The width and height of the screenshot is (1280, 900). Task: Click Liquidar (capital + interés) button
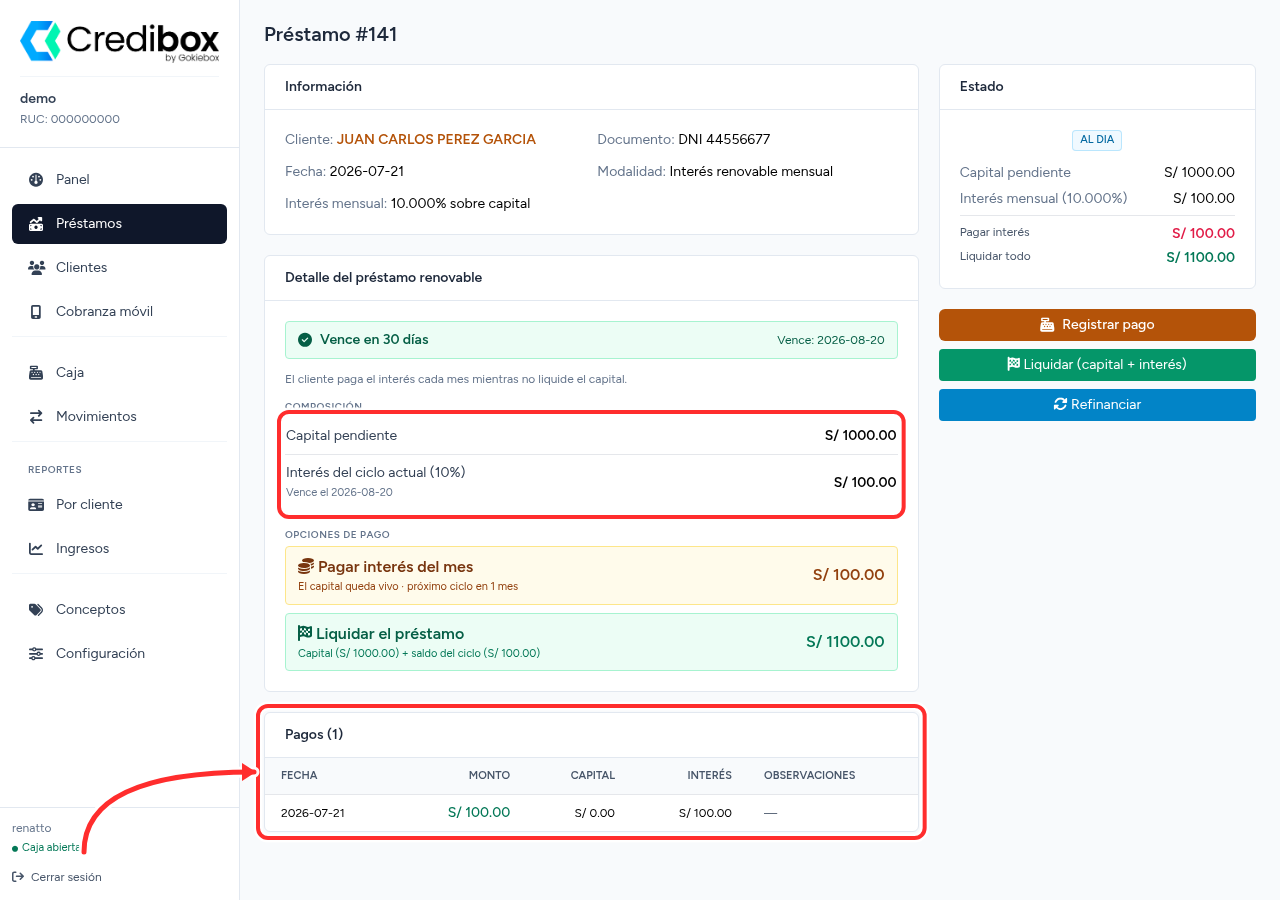[1097, 365]
